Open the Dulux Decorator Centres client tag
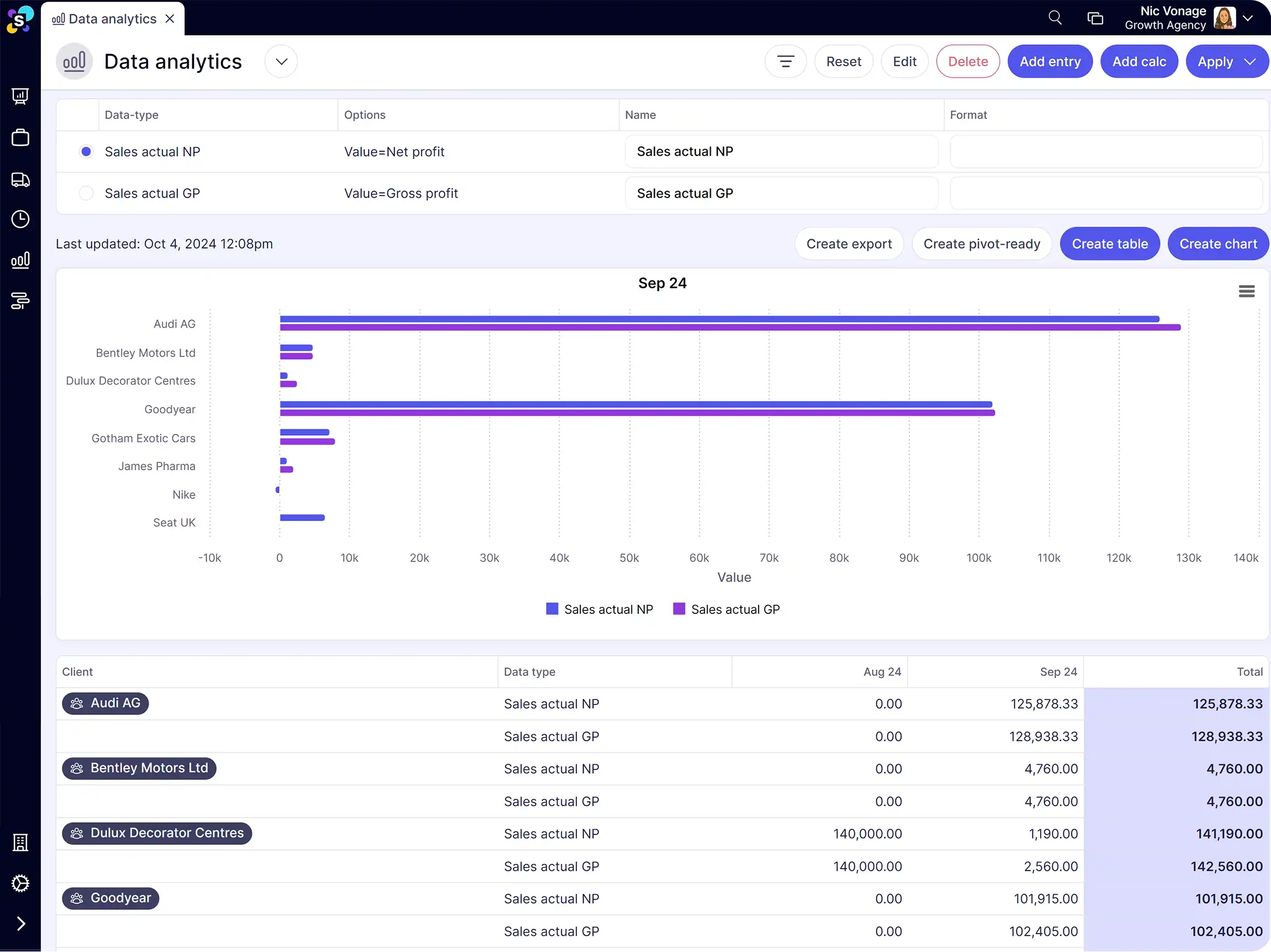The image size is (1271, 952). 157,834
